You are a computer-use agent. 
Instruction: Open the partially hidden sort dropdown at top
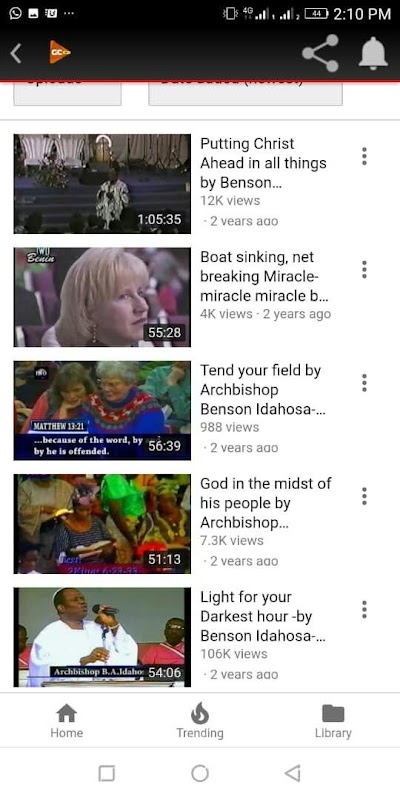[x=245, y=93]
